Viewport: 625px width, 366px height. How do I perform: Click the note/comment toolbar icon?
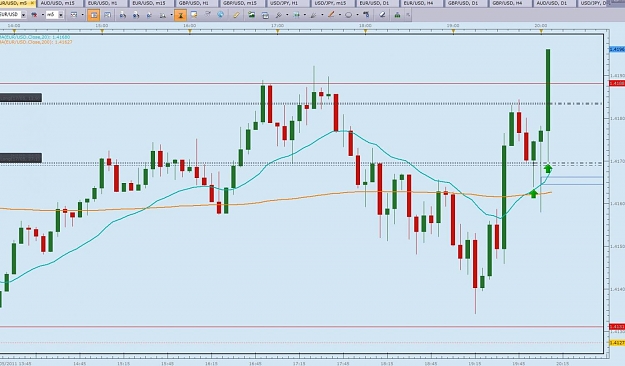194,15
